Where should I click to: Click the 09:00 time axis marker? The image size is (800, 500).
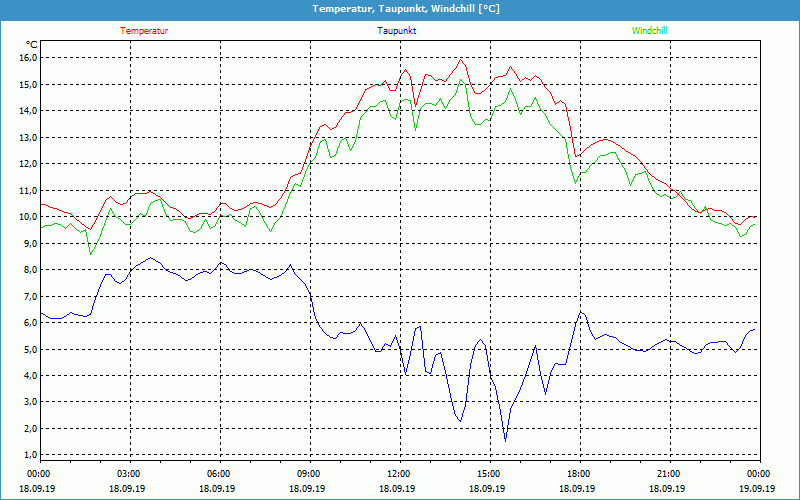309,474
